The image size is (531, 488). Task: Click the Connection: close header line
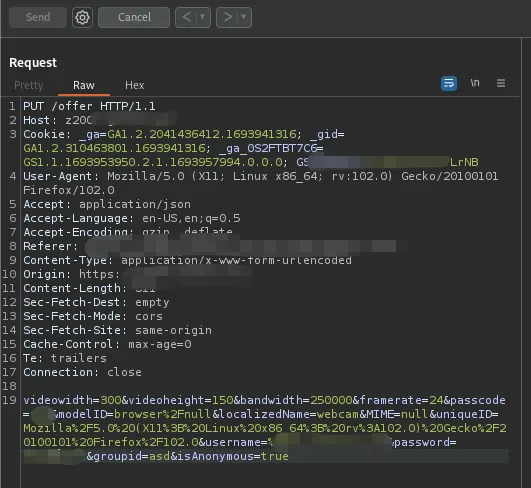(x=82, y=372)
